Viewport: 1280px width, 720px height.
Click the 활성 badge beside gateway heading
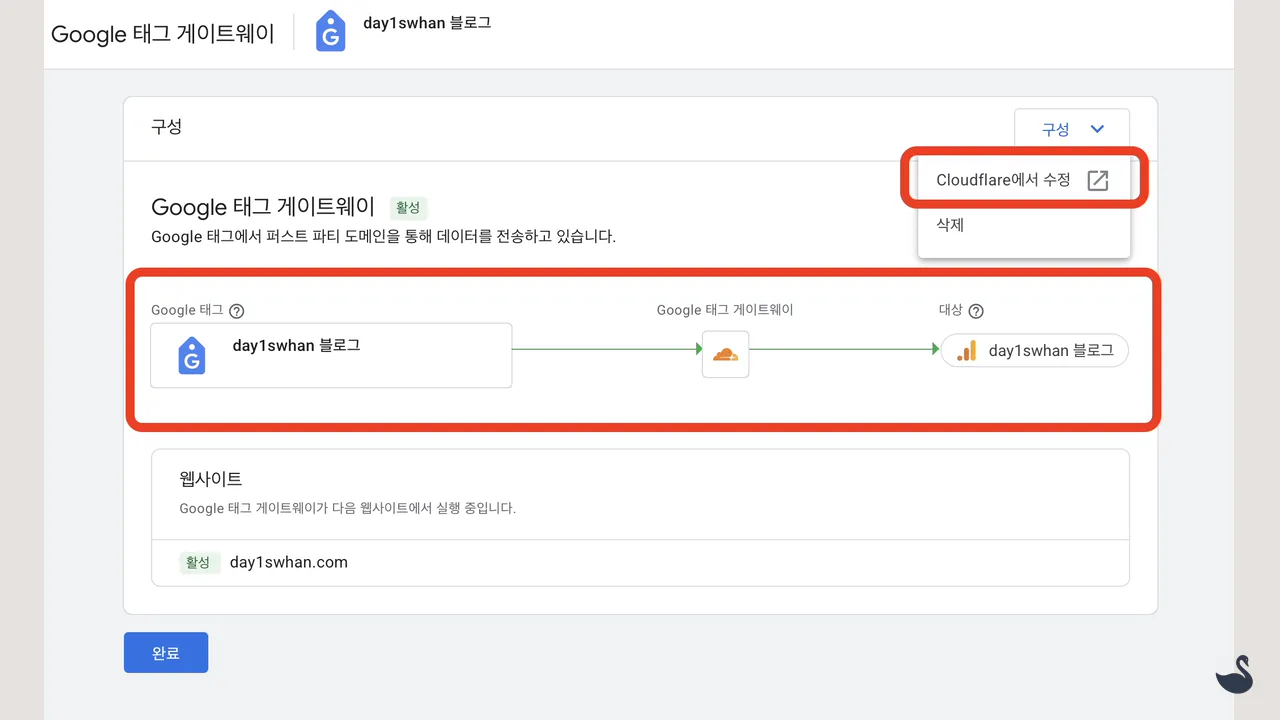click(408, 208)
